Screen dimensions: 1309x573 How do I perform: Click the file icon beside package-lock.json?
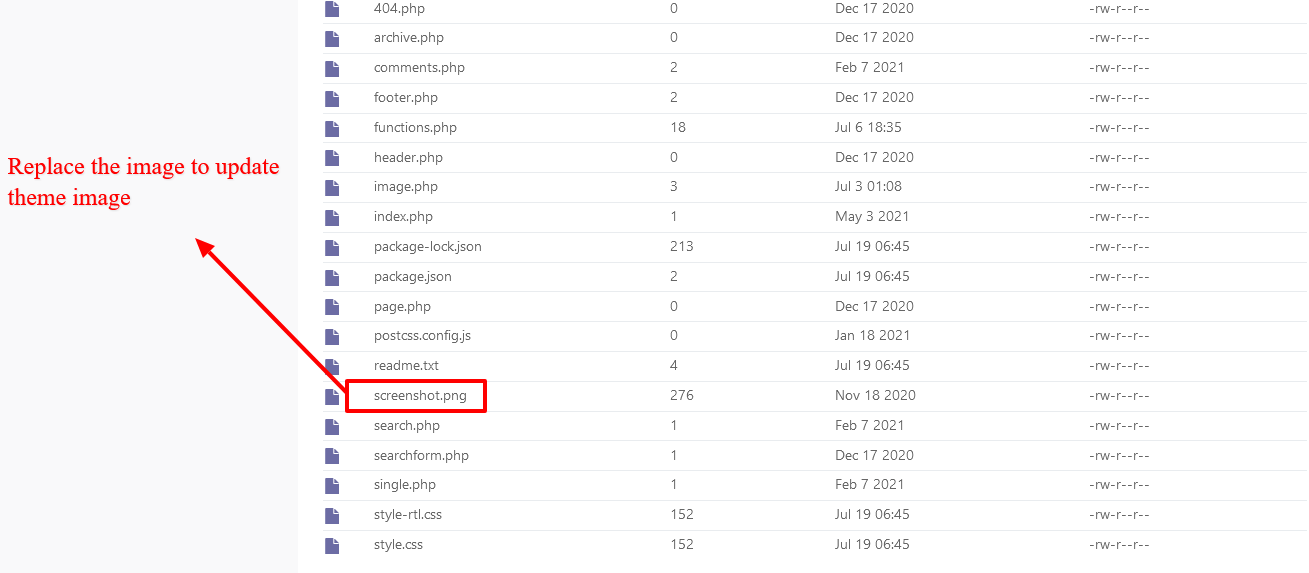coord(332,247)
